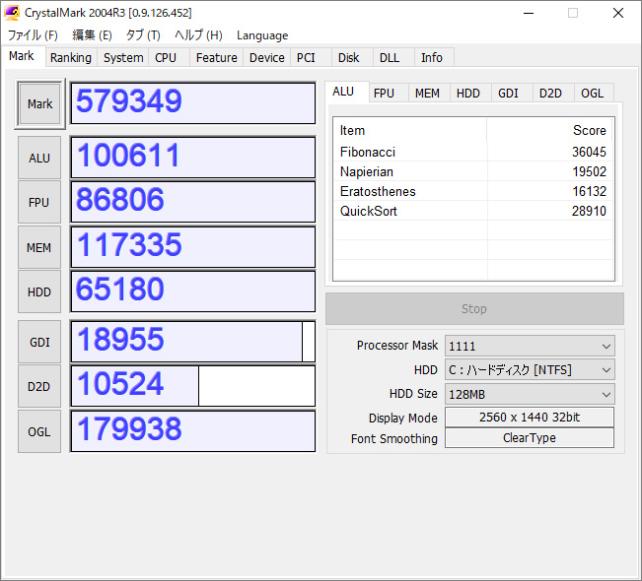This screenshot has height=581, width=642.
Task: Expand the Processor Mask dropdown
Action: (529, 346)
